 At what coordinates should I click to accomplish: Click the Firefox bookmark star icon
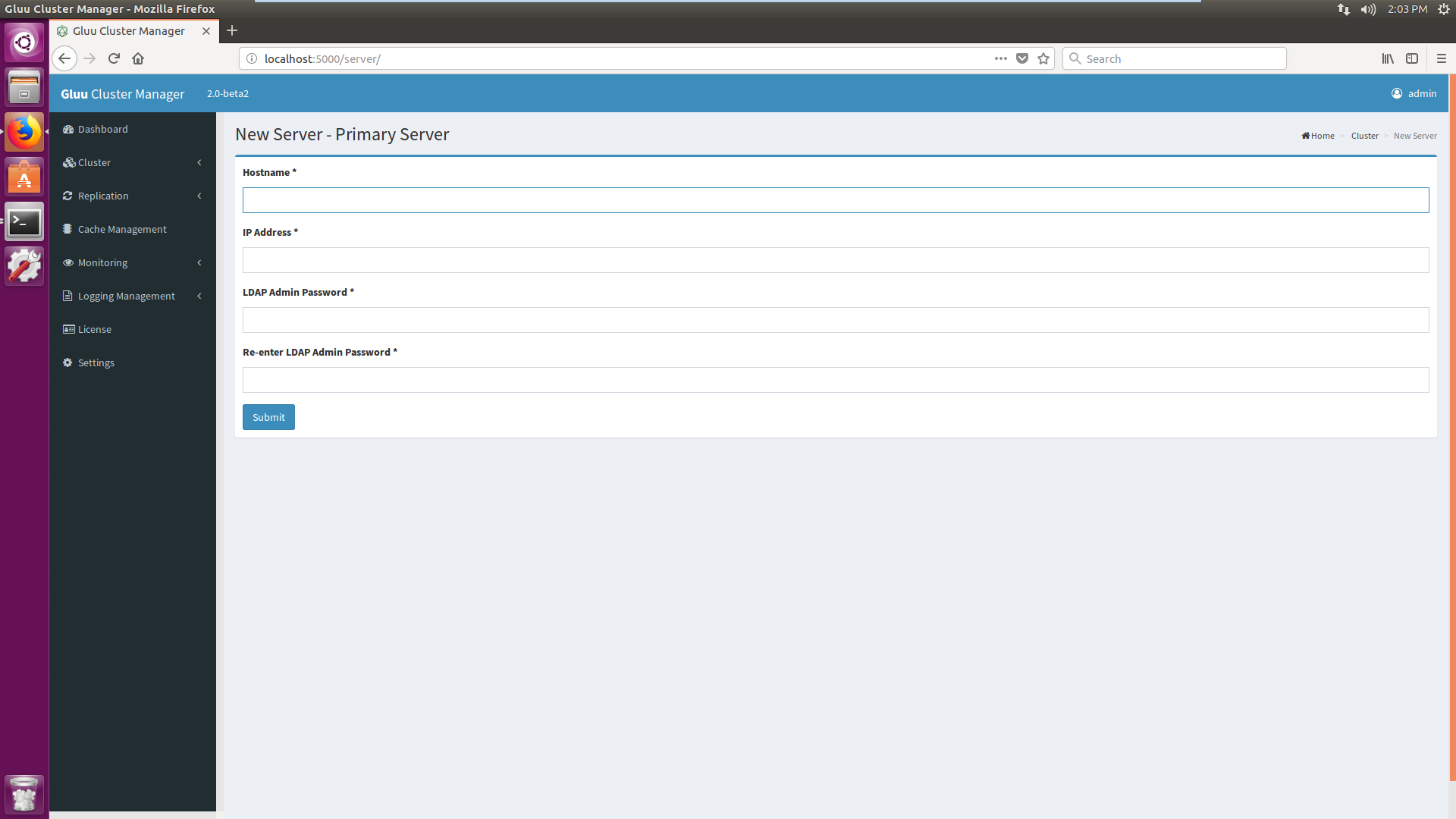tap(1044, 59)
